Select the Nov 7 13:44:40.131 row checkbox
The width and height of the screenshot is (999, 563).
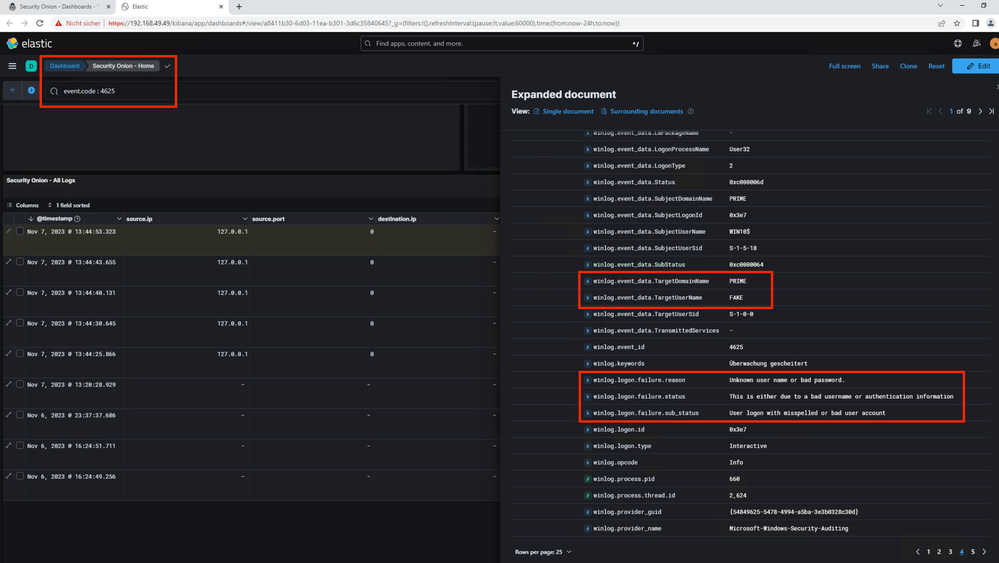click(x=20, y=292)
